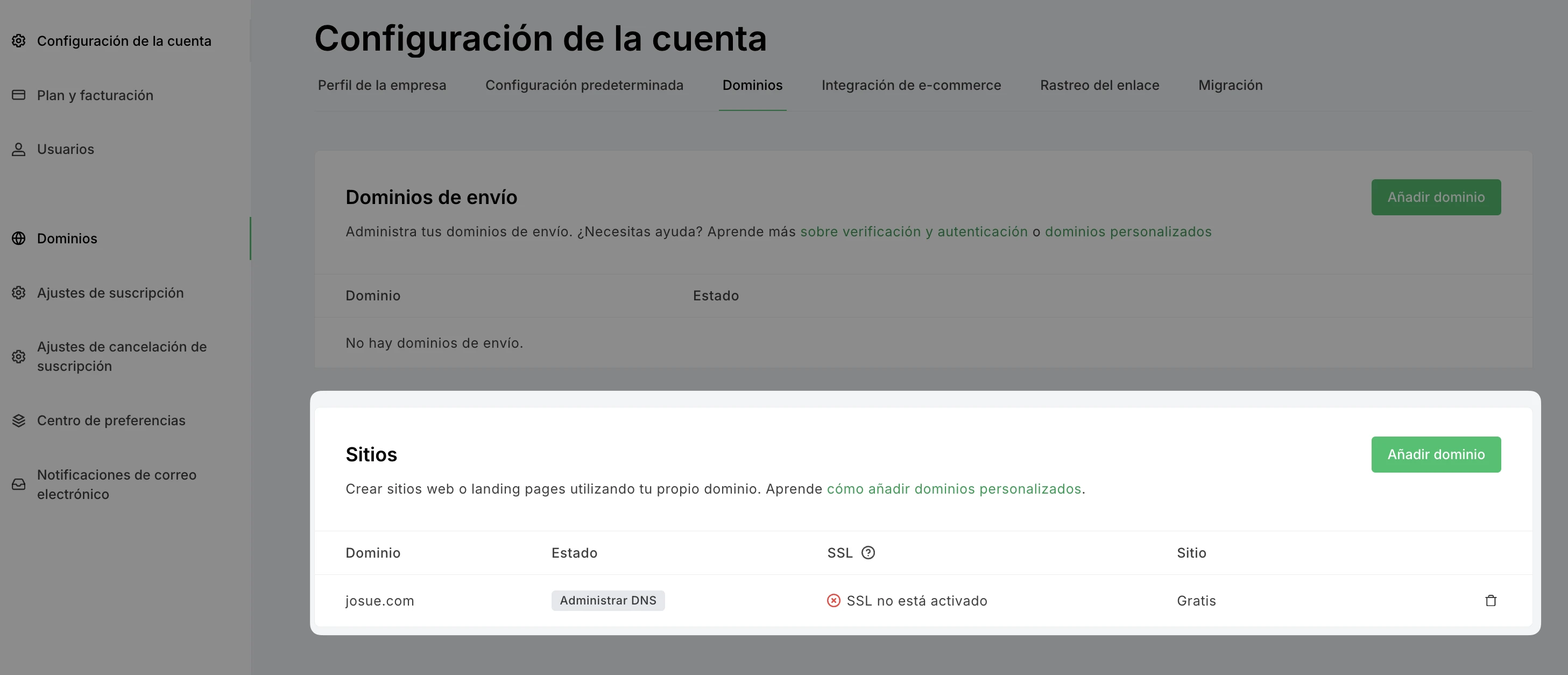The image size is (1568, 675).
Task: Click Añadir dominio in Sitios section
Action: point(1435,455)
